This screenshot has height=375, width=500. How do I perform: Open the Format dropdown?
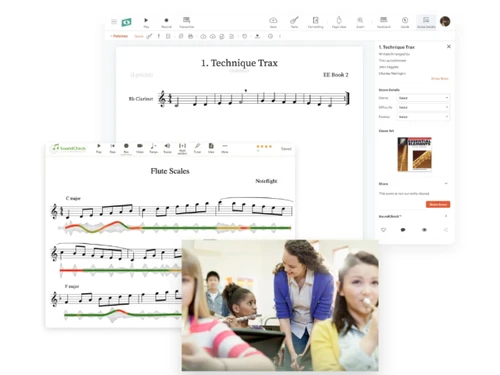pyautogui.click(x=423, y=117)
